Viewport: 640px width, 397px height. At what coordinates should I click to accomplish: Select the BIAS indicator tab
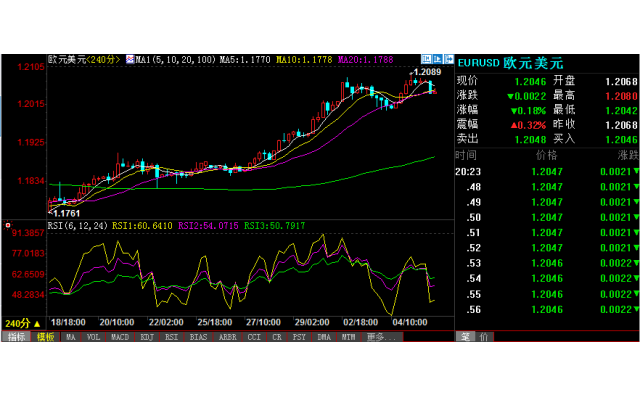point(198,337)
